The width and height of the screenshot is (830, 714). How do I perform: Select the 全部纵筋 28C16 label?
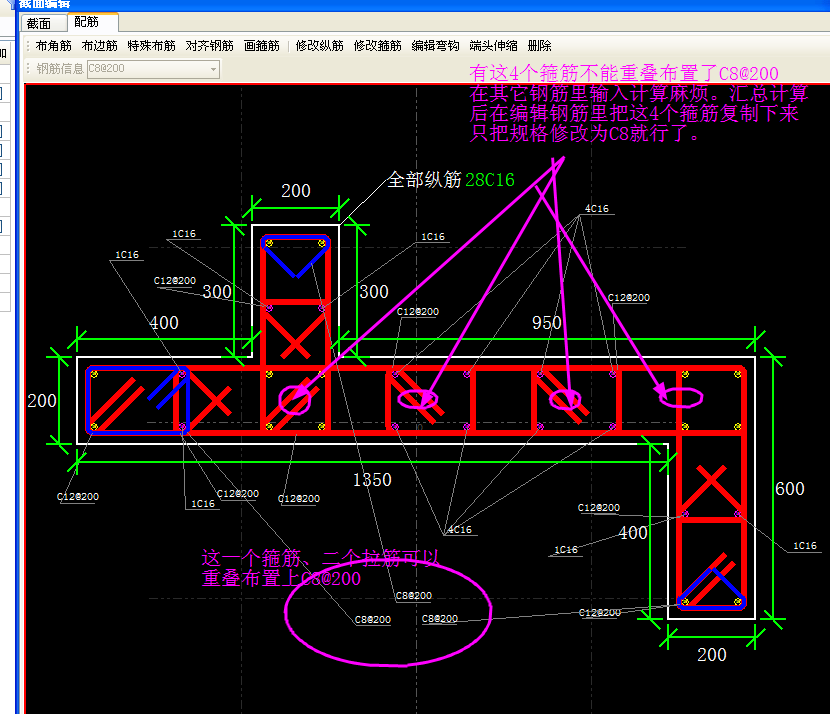tap(451, 180)
